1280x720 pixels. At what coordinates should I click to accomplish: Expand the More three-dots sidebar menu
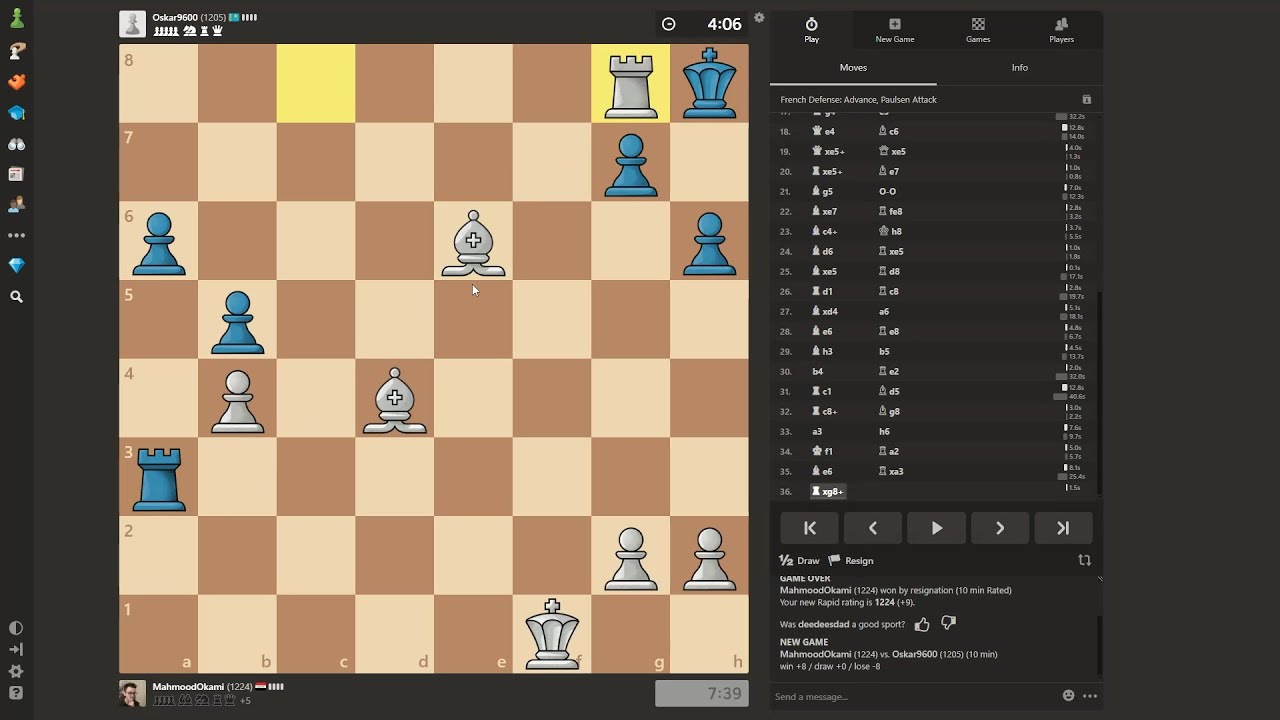(x=16, y=236)
